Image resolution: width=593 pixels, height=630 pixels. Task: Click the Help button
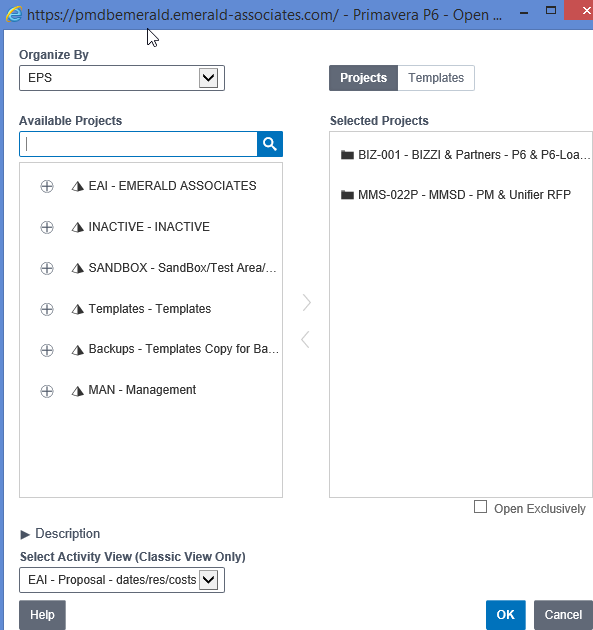[x=42, y=615]
